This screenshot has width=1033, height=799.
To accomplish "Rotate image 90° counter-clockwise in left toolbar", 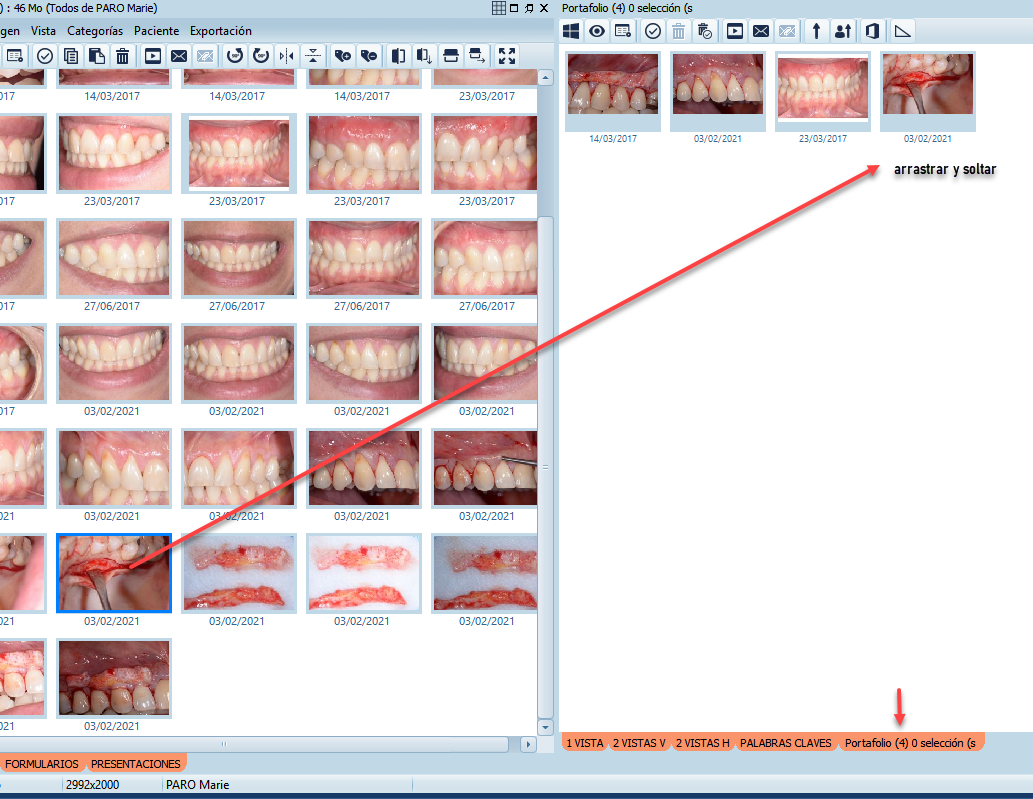I will click(235, 56).
